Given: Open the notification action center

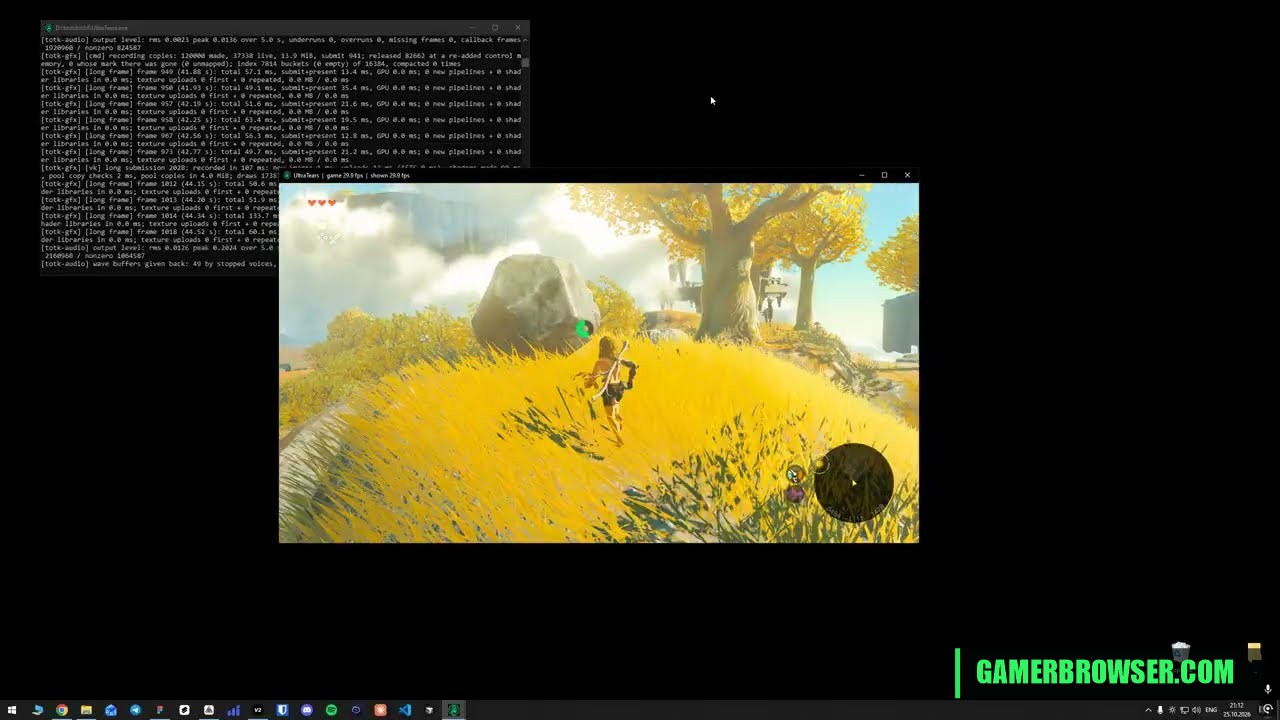Looking at the screenshot, I should pyautogui.click(x=1266, y=710).
